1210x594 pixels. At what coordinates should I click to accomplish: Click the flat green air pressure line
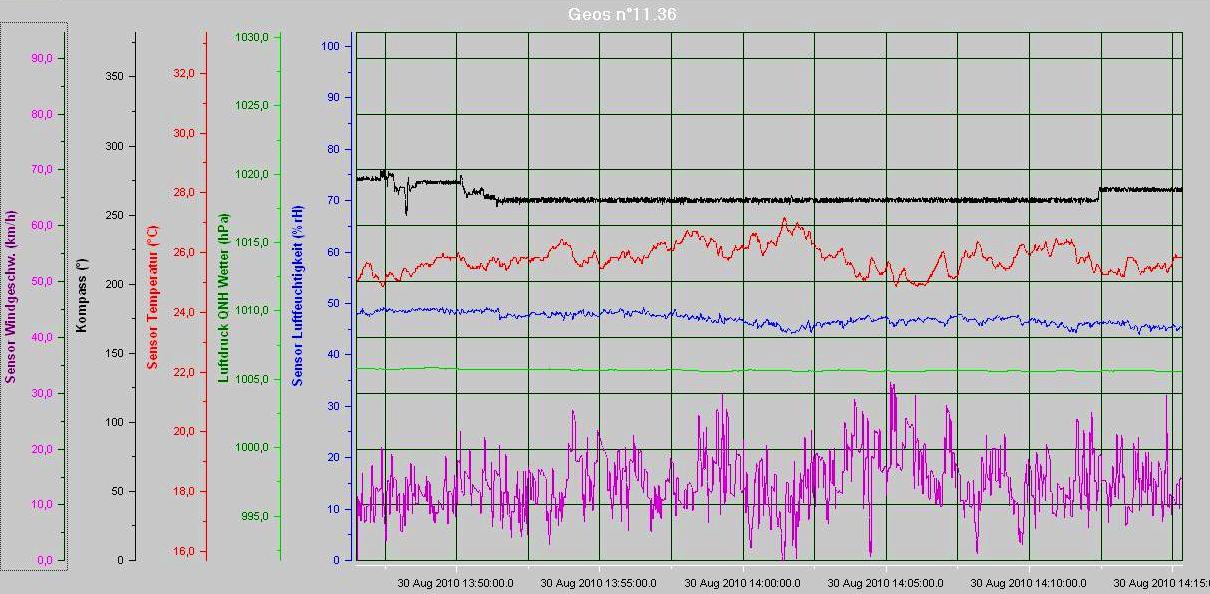click(x=700, y=370)
